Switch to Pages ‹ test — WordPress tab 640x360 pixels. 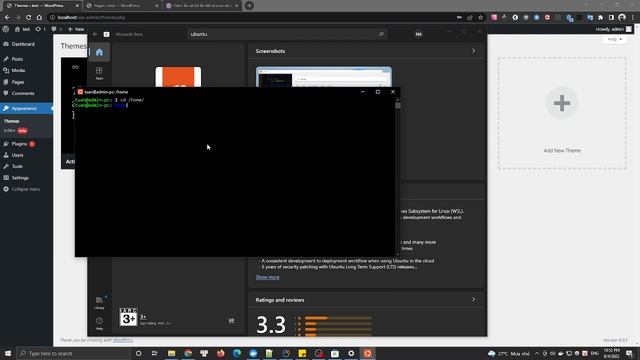(x=121, y=6)
